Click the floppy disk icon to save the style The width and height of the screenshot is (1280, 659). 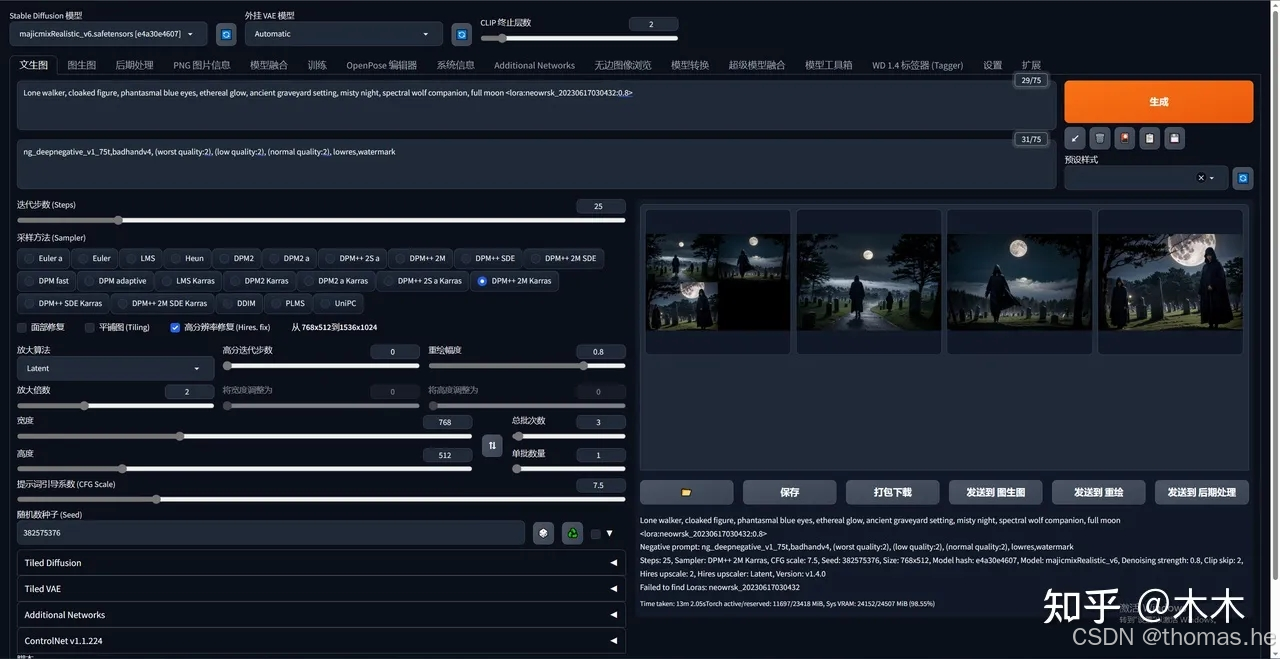click(1175, 138)
